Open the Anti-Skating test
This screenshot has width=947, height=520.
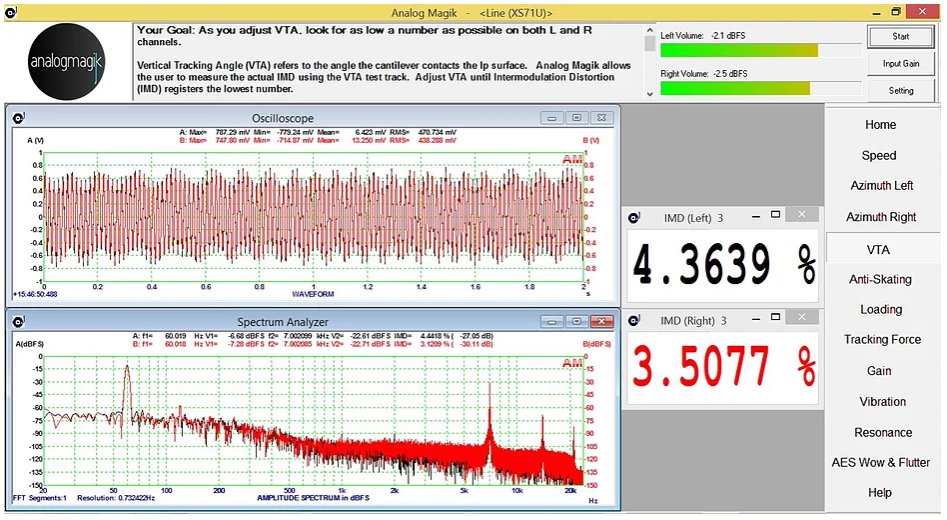[880, 279]
